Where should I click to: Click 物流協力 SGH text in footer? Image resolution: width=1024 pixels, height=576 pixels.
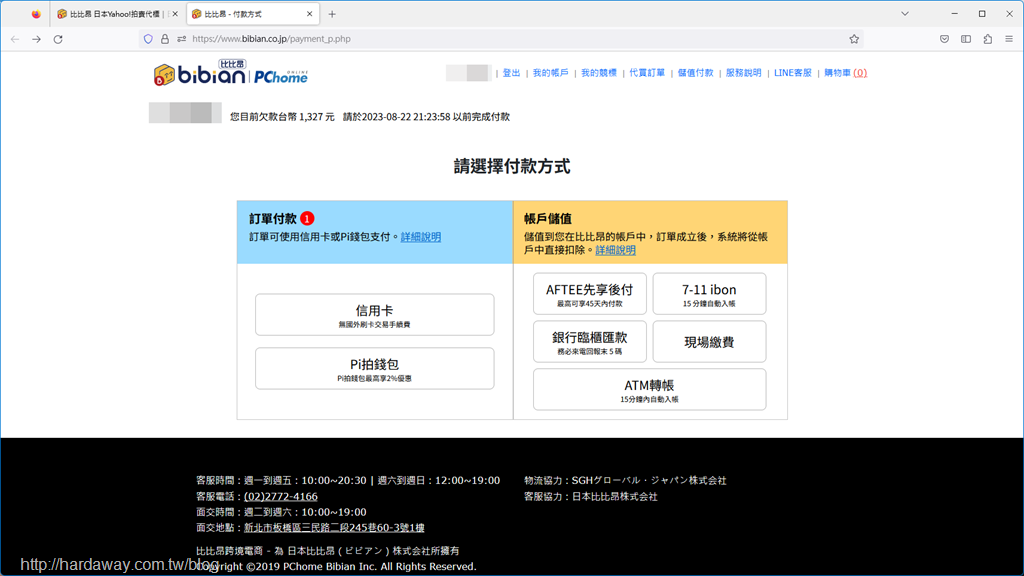625,481
